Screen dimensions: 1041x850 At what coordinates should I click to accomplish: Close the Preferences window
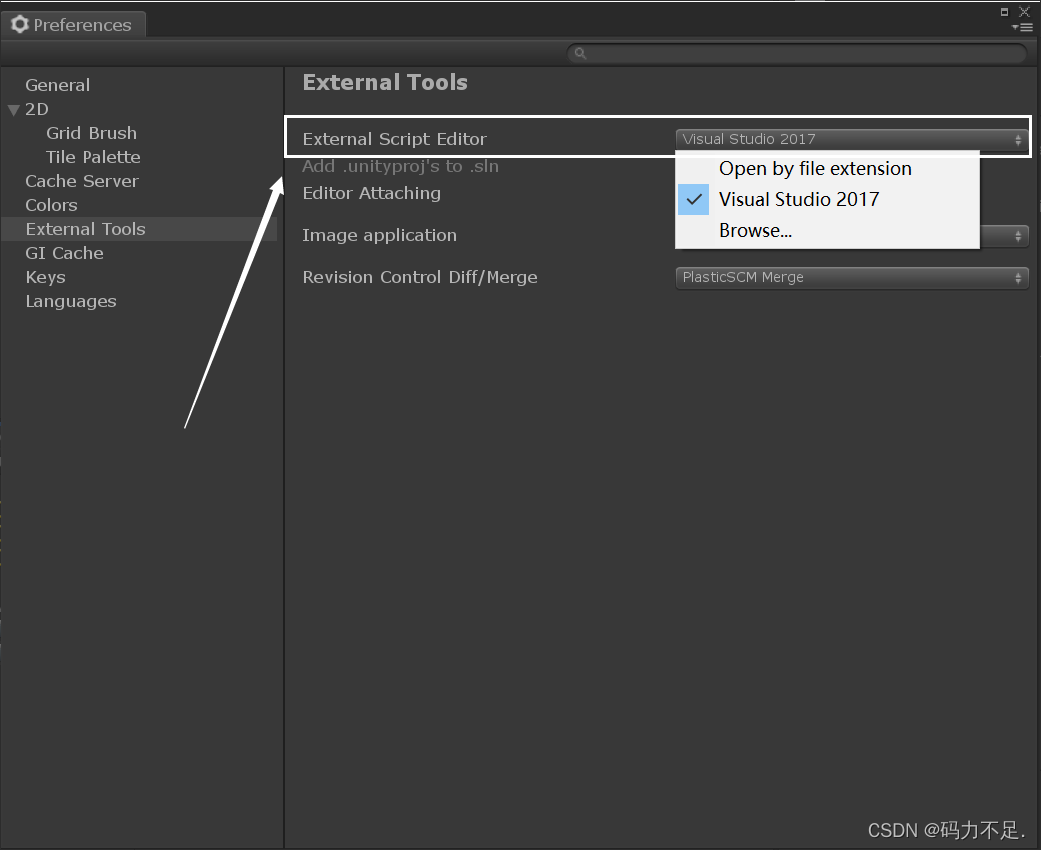point(1024,12)
